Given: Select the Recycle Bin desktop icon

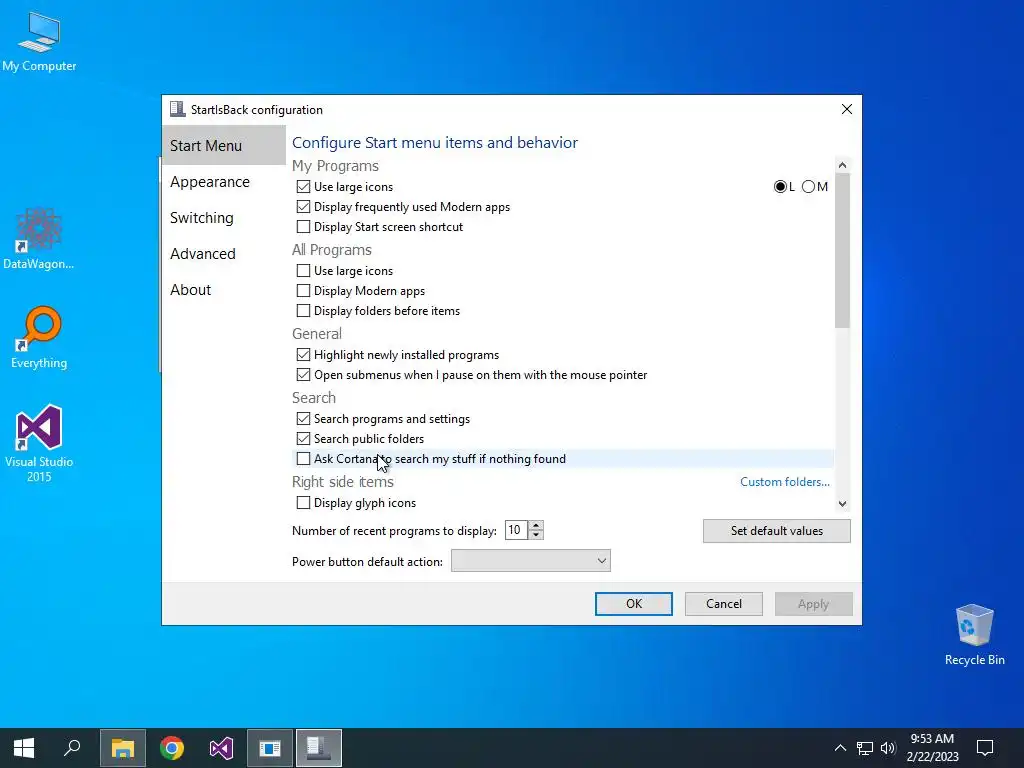Looking at the screenshot, I should pos(974,635).
